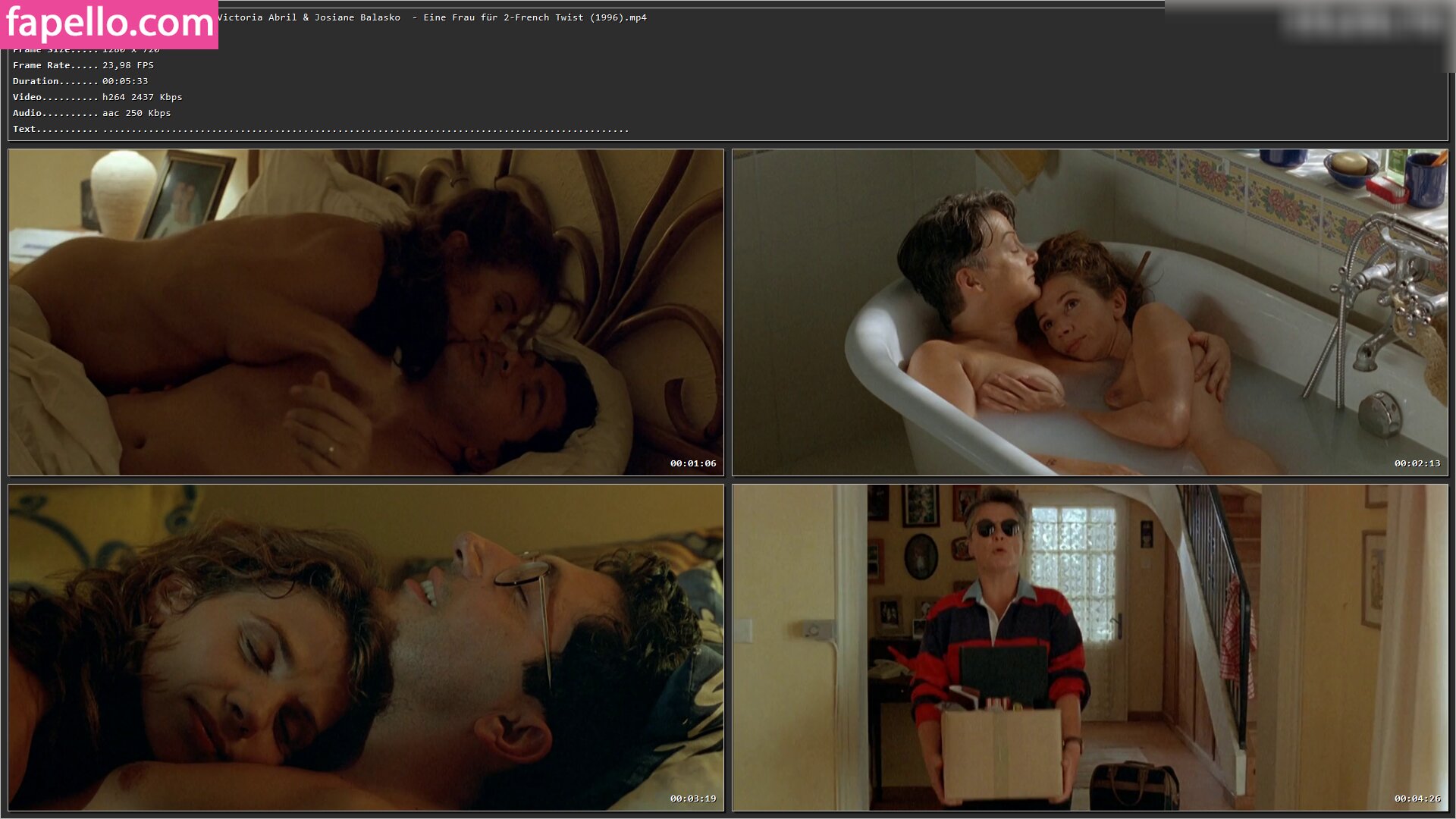Click the 00:02:13 timestamp label

[x=1417, y=463]
